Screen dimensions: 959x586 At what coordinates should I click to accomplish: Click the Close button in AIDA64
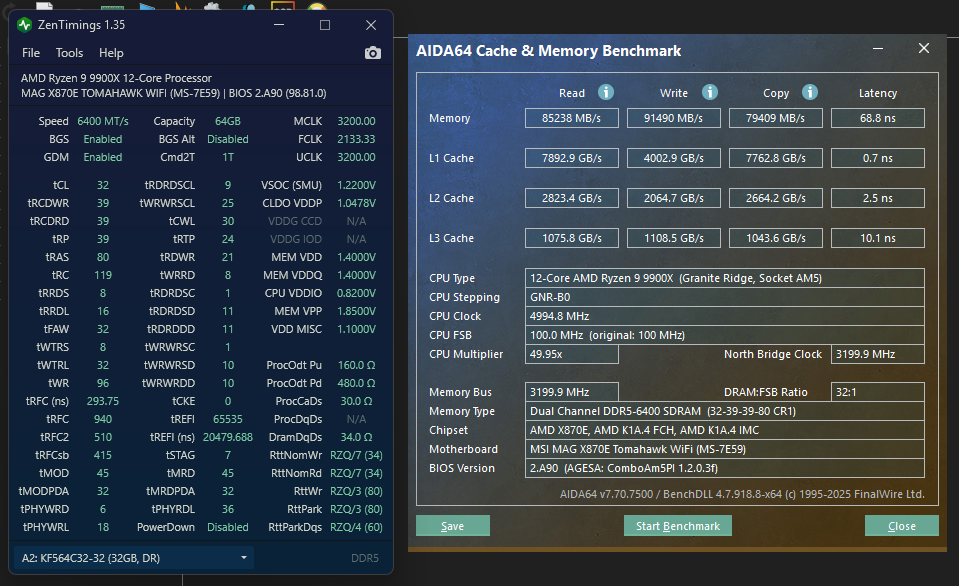(x=902, y=526)
